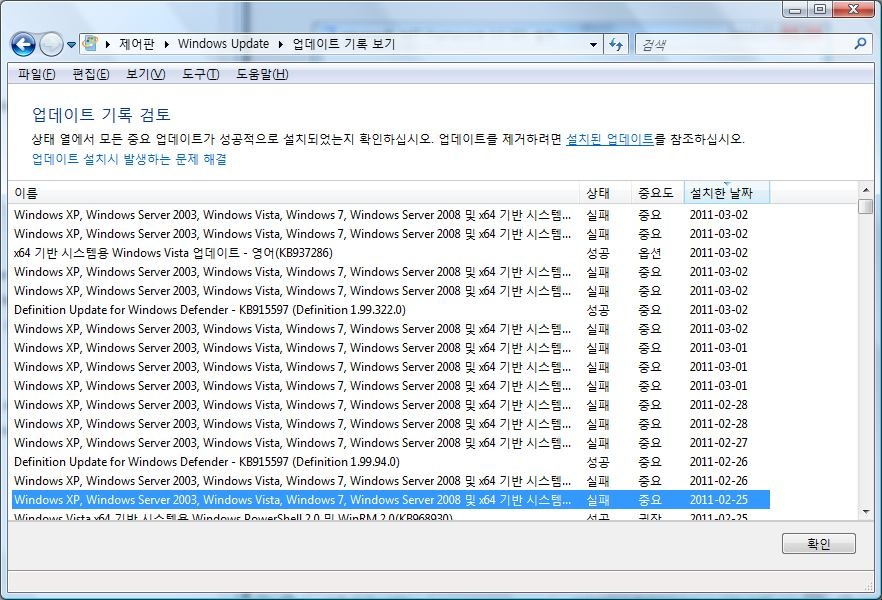Image resolution: width=882 pixels, height=600 pixels.
Task: Minimize the update history window
Action: coord(795,10)
